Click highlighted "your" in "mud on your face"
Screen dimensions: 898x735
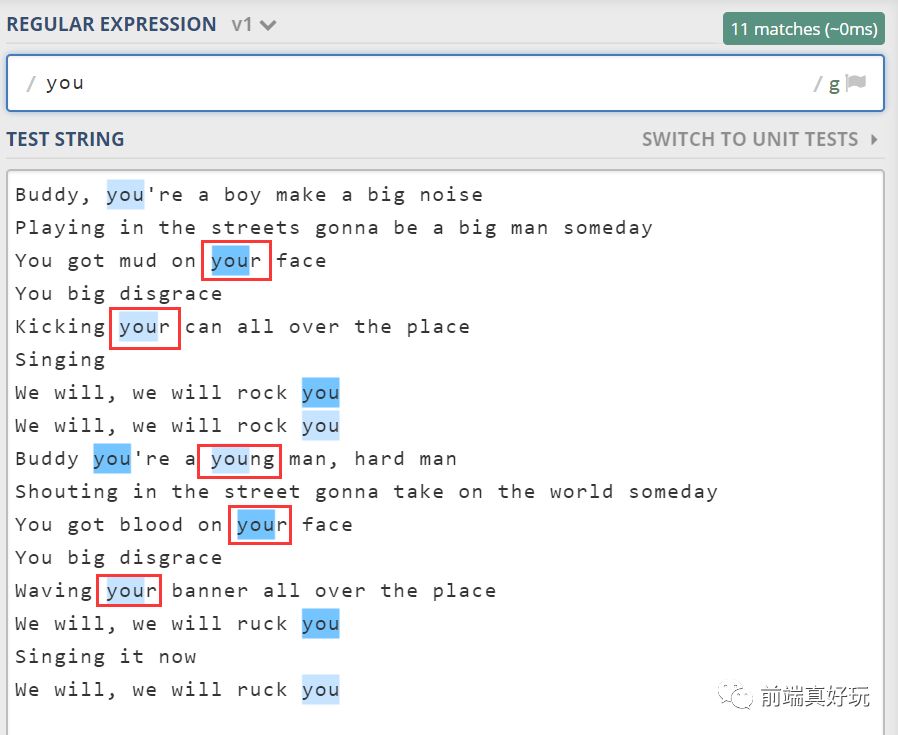click(236, 261)
